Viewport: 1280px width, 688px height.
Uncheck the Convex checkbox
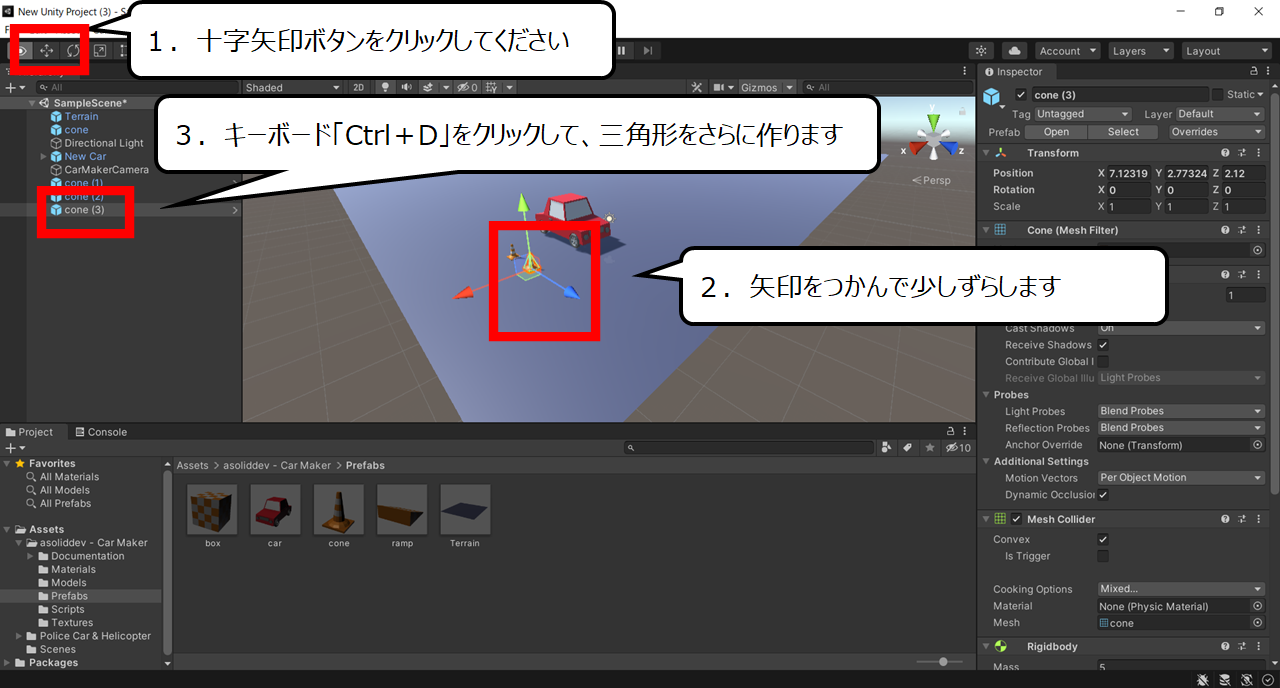(x=1103, y=539)
